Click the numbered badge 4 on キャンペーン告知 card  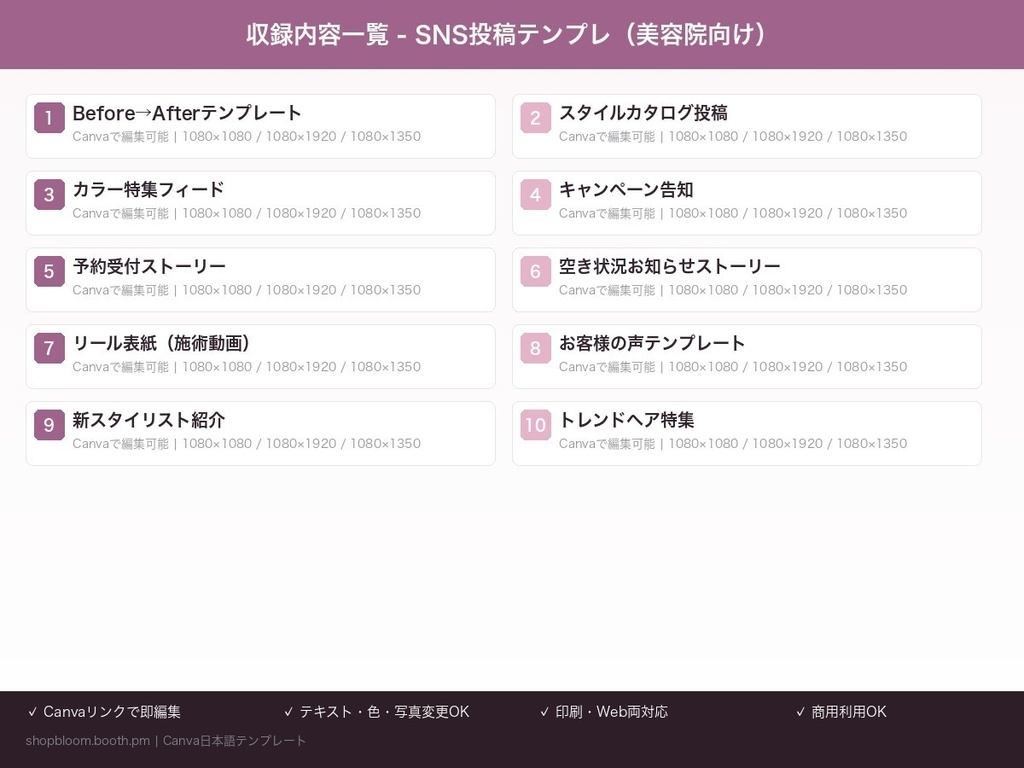pos(535,195)
